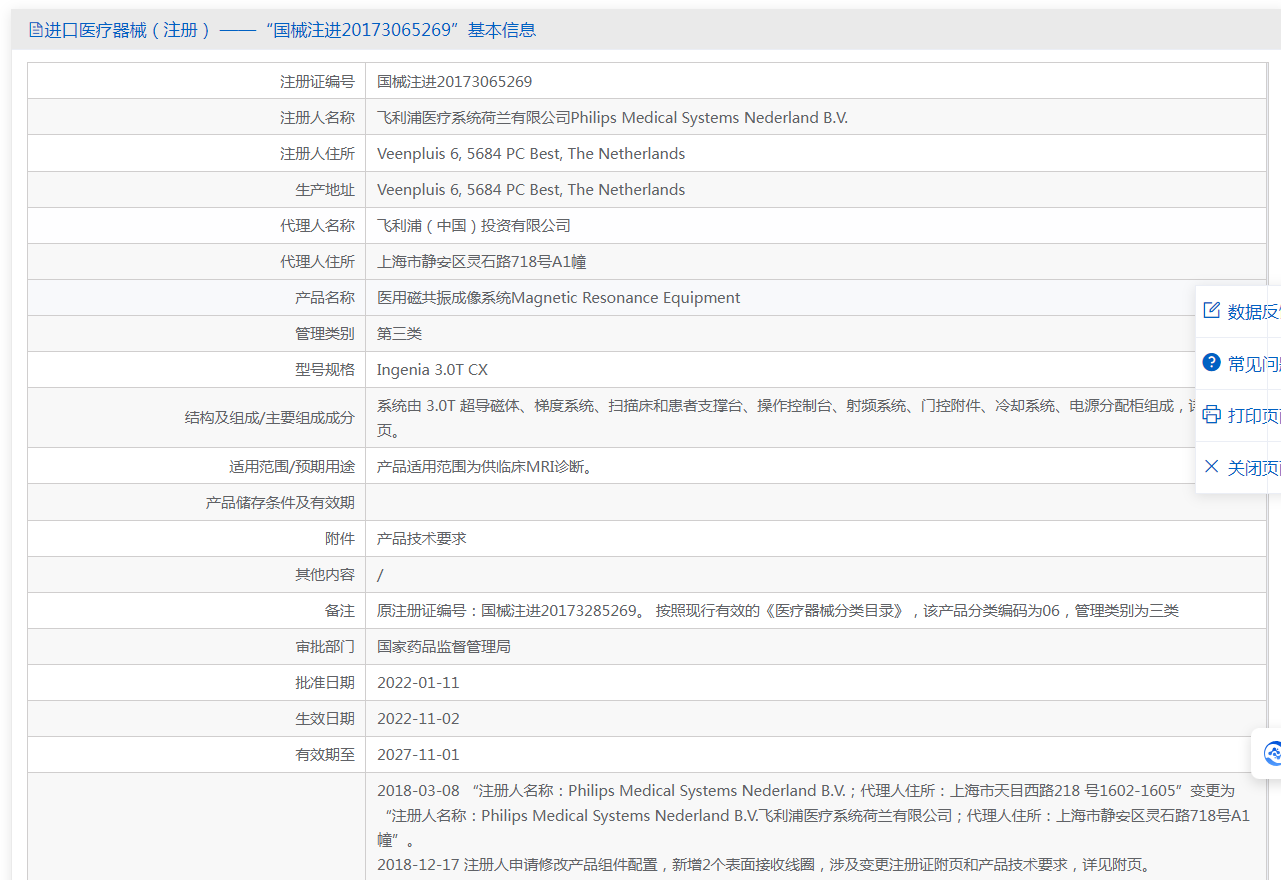Click the 注册人住所 Veenpluis address value
This screenshot has width=1281, height=880.
[x=531, y=153]
